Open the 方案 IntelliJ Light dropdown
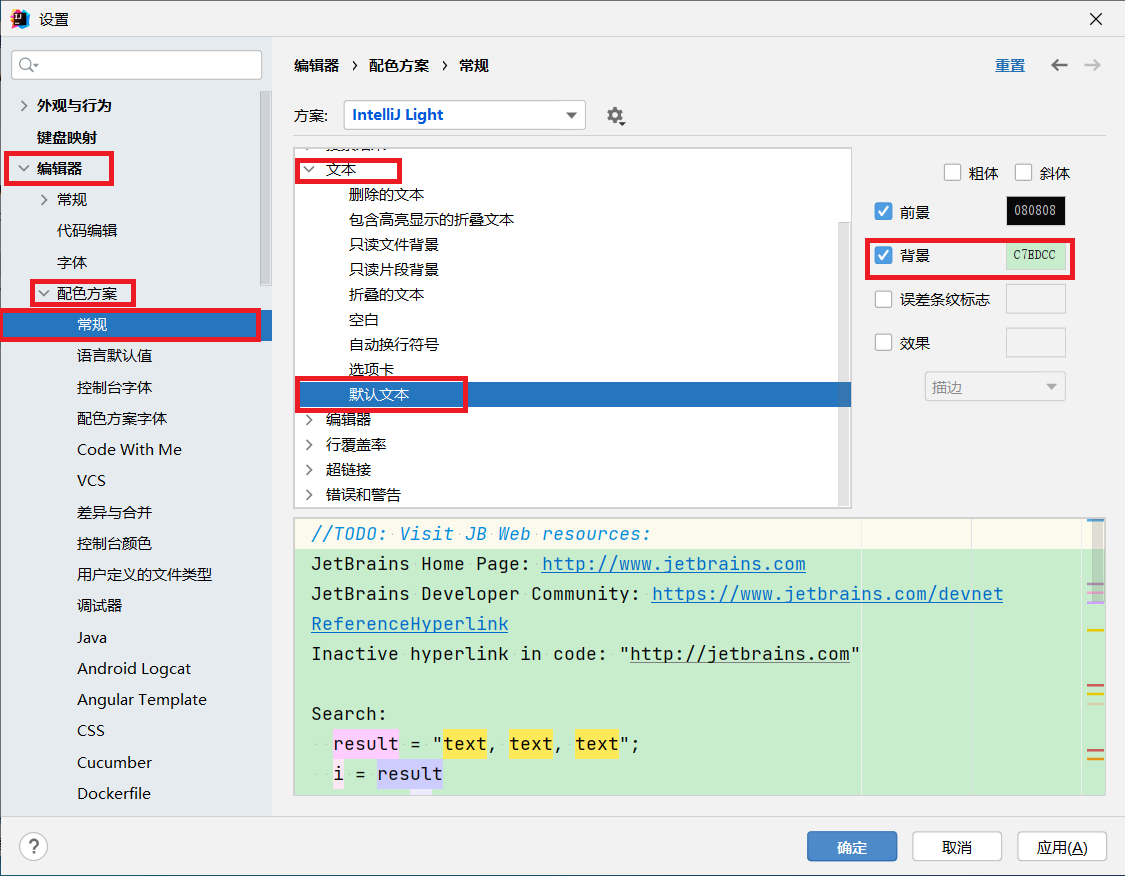1125x876 pixels. point(464,115)
